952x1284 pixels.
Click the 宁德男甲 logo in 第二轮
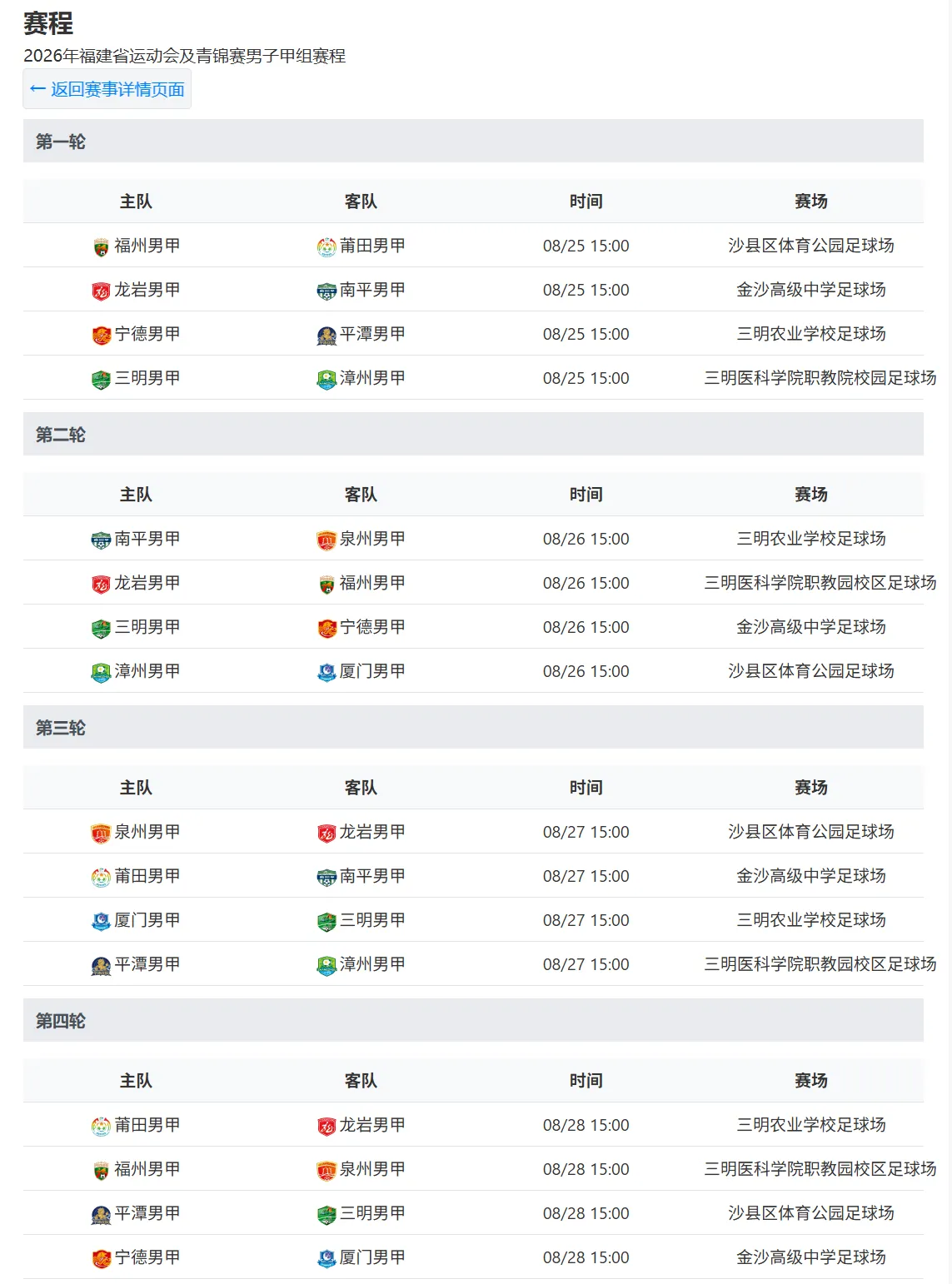326,628
